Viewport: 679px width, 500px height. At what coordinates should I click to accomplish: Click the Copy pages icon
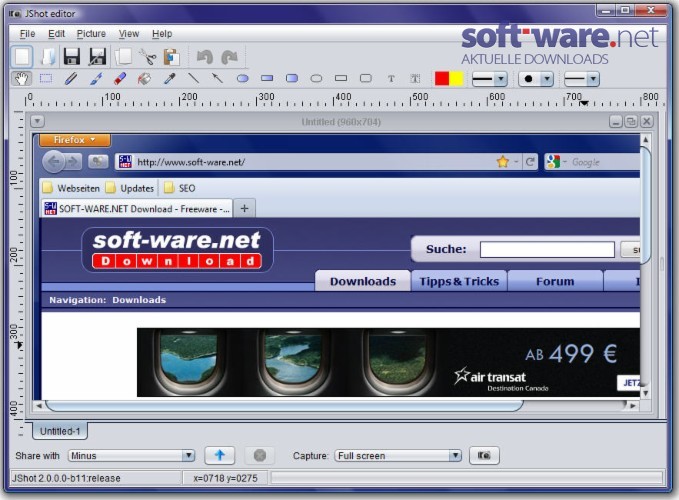123,57
